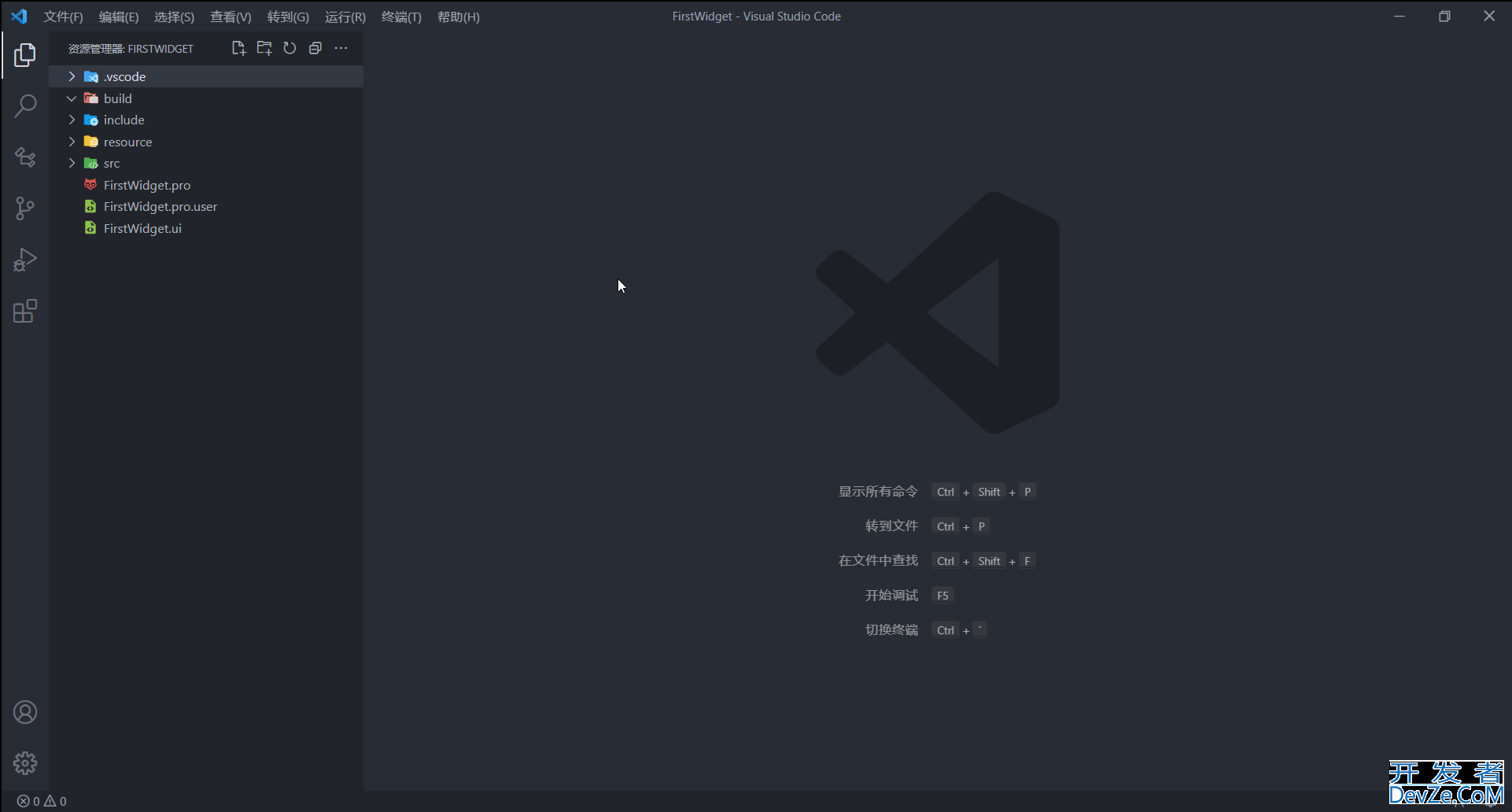Click the FirstWidget - Visual Studio Code title

756,17
